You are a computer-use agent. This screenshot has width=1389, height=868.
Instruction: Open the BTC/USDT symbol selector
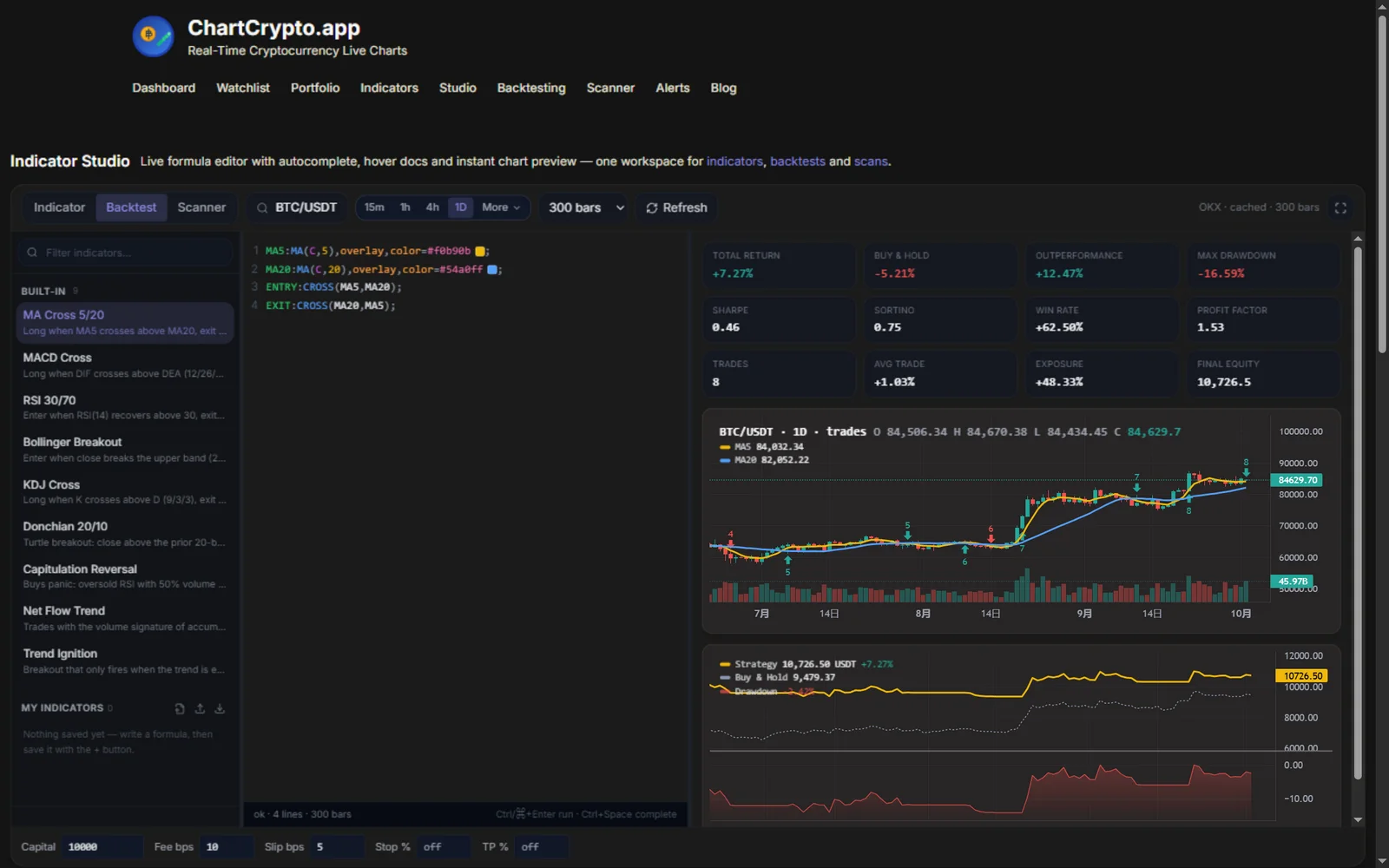[297, 207]
